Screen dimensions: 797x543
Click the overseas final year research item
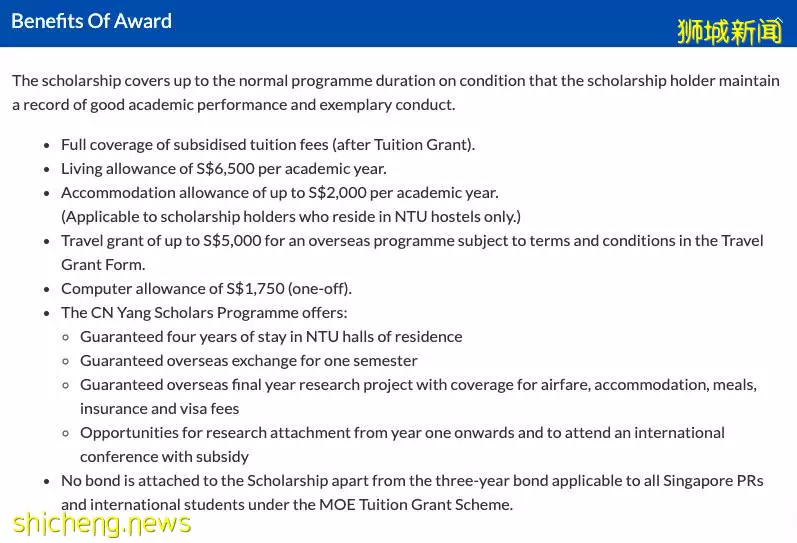[418, 385]
